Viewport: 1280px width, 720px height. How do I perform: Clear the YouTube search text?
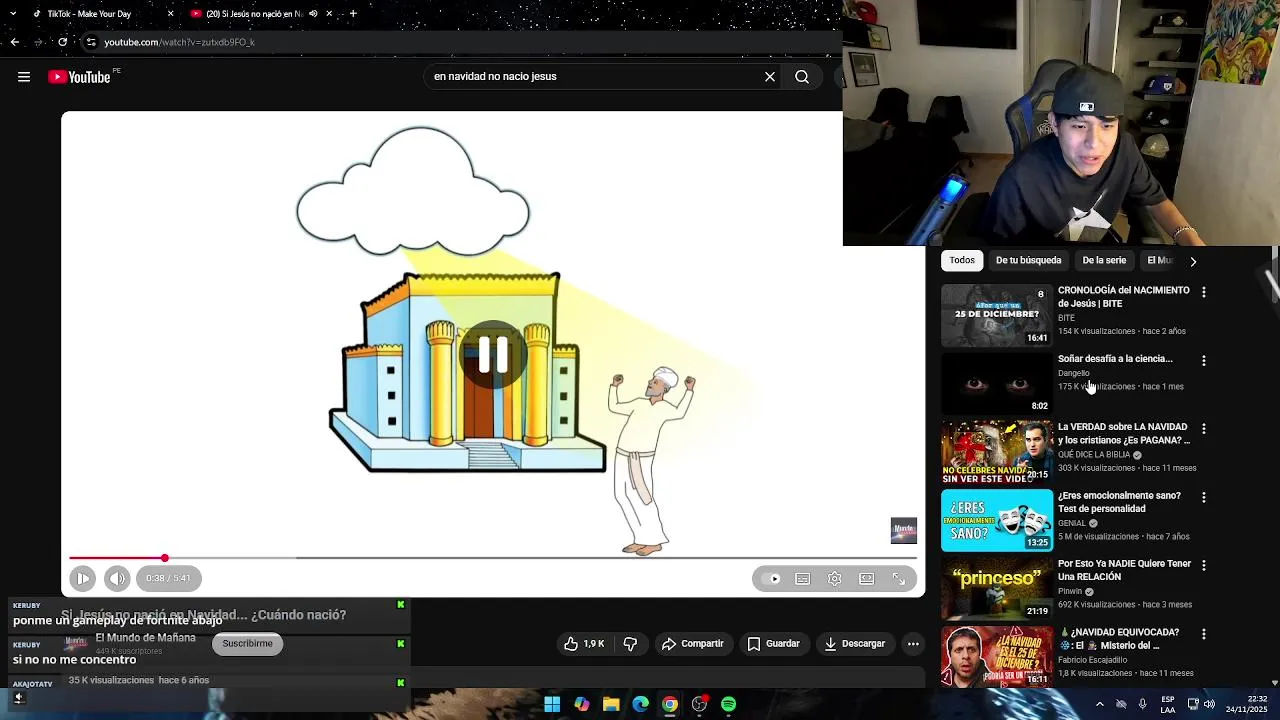click(x=770, y=77)
